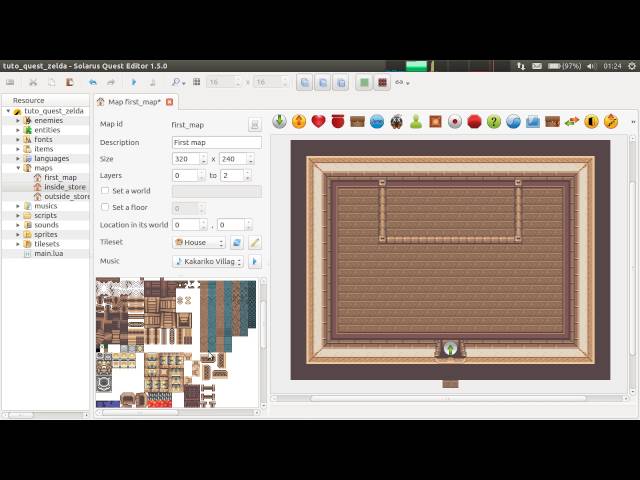Select inside_store map in tree
The height and width of the screenshot is (480, 640).
coord(65,187)
